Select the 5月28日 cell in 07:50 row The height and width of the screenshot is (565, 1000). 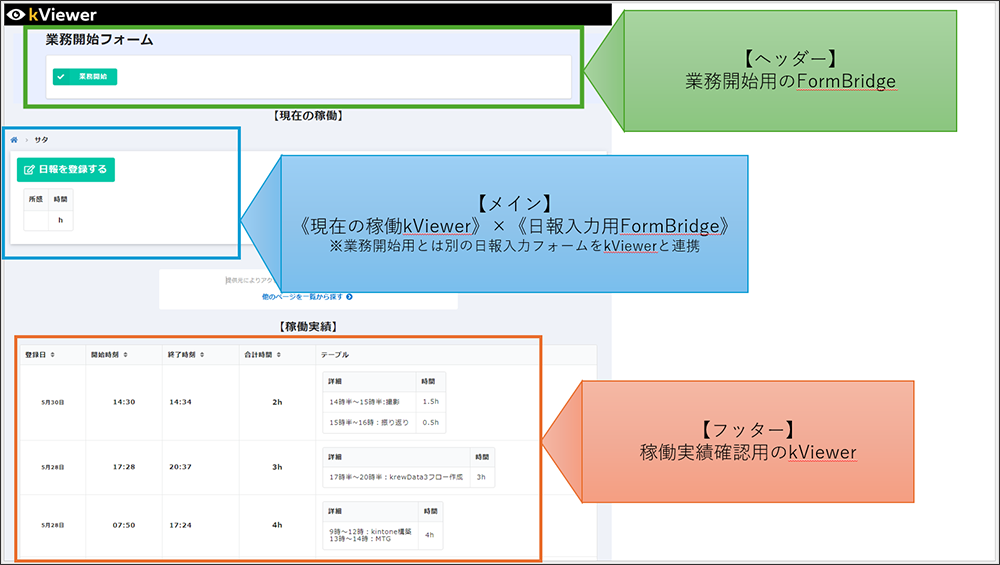coord(53,525)
